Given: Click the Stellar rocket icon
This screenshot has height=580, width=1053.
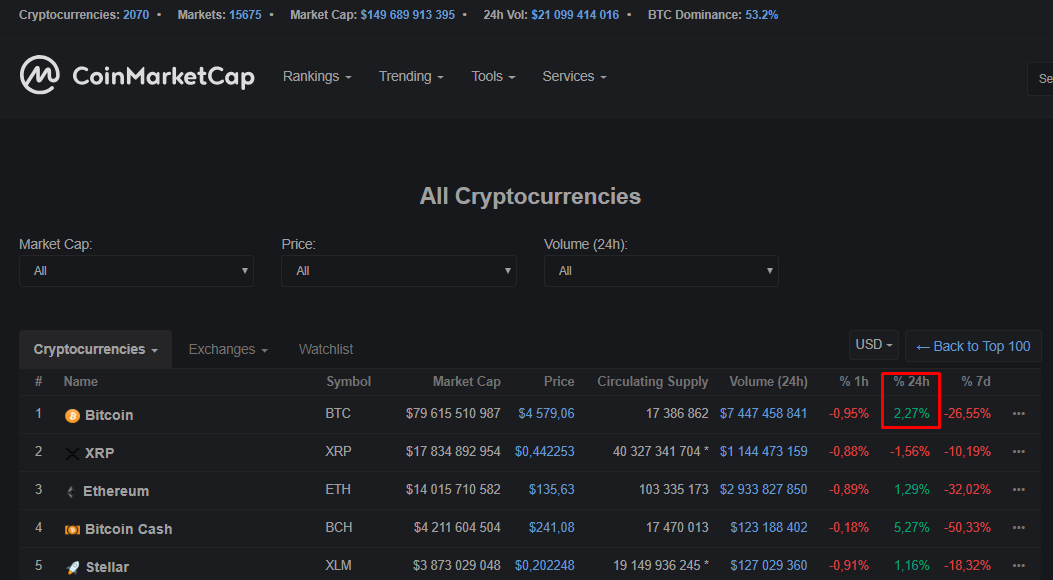Looking at the screenshot, I should click(x=72, y=567).
